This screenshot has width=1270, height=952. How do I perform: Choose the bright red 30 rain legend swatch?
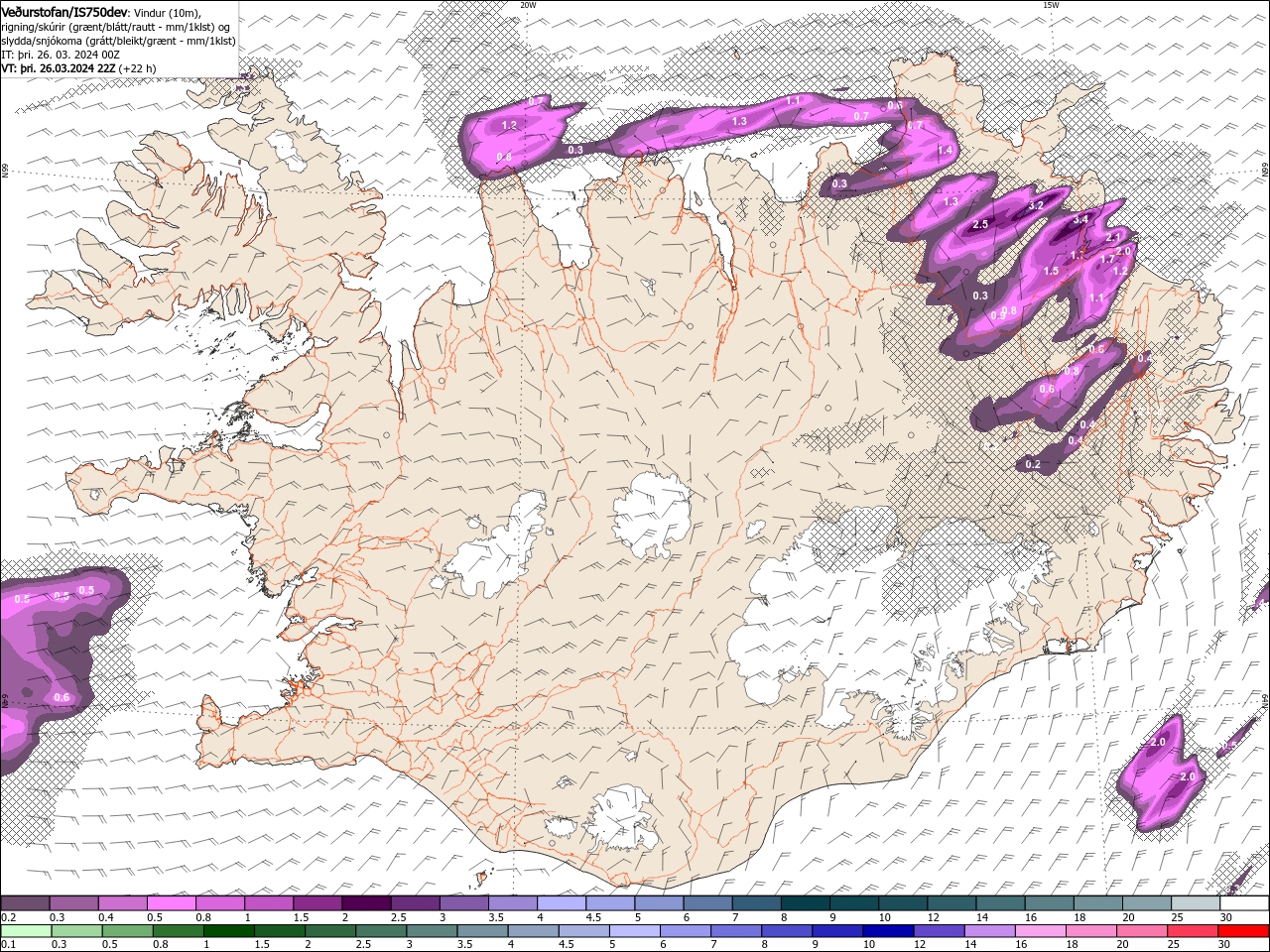click(1243, 931)
